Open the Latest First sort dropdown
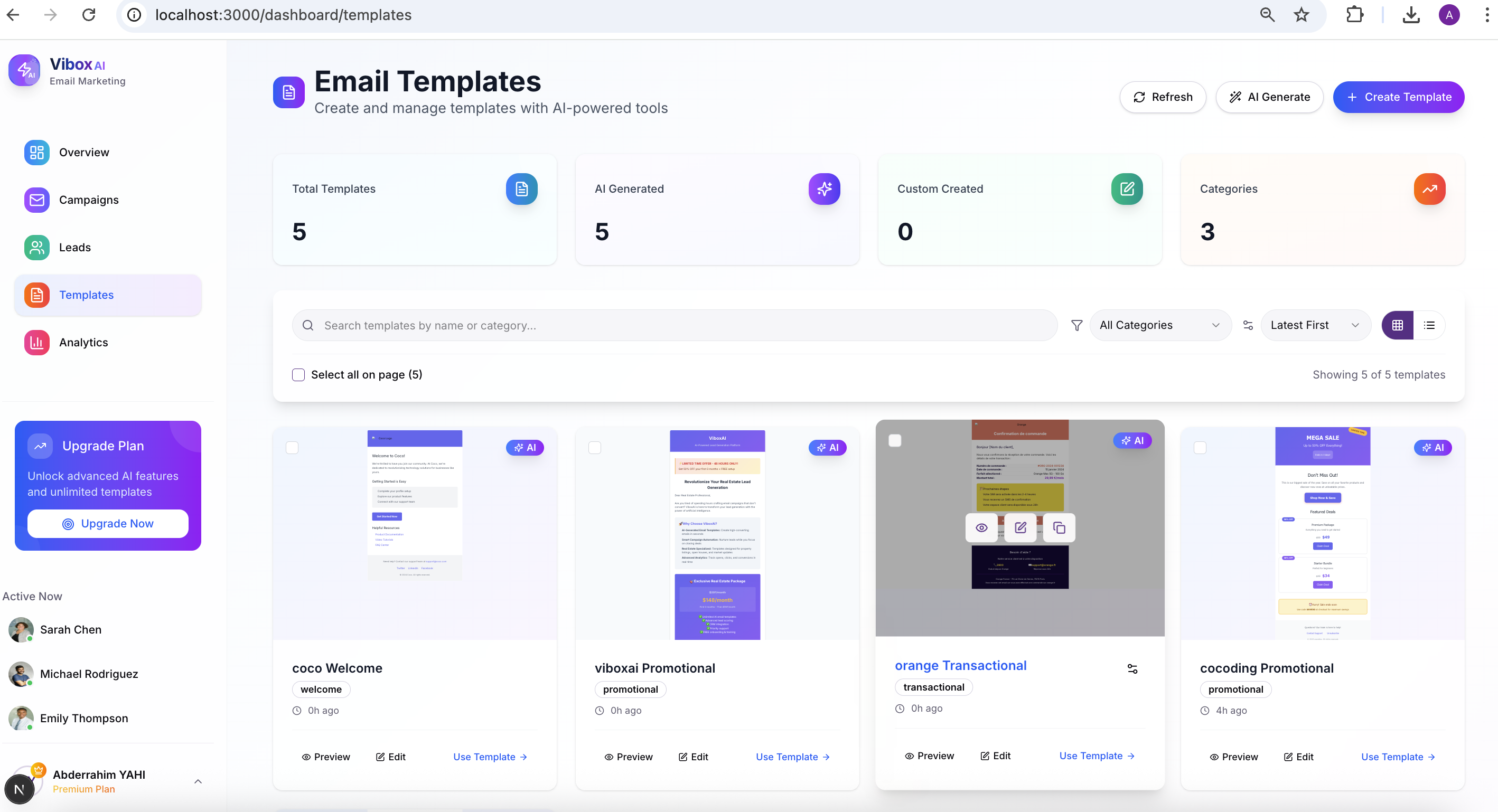 point(1315,326)
